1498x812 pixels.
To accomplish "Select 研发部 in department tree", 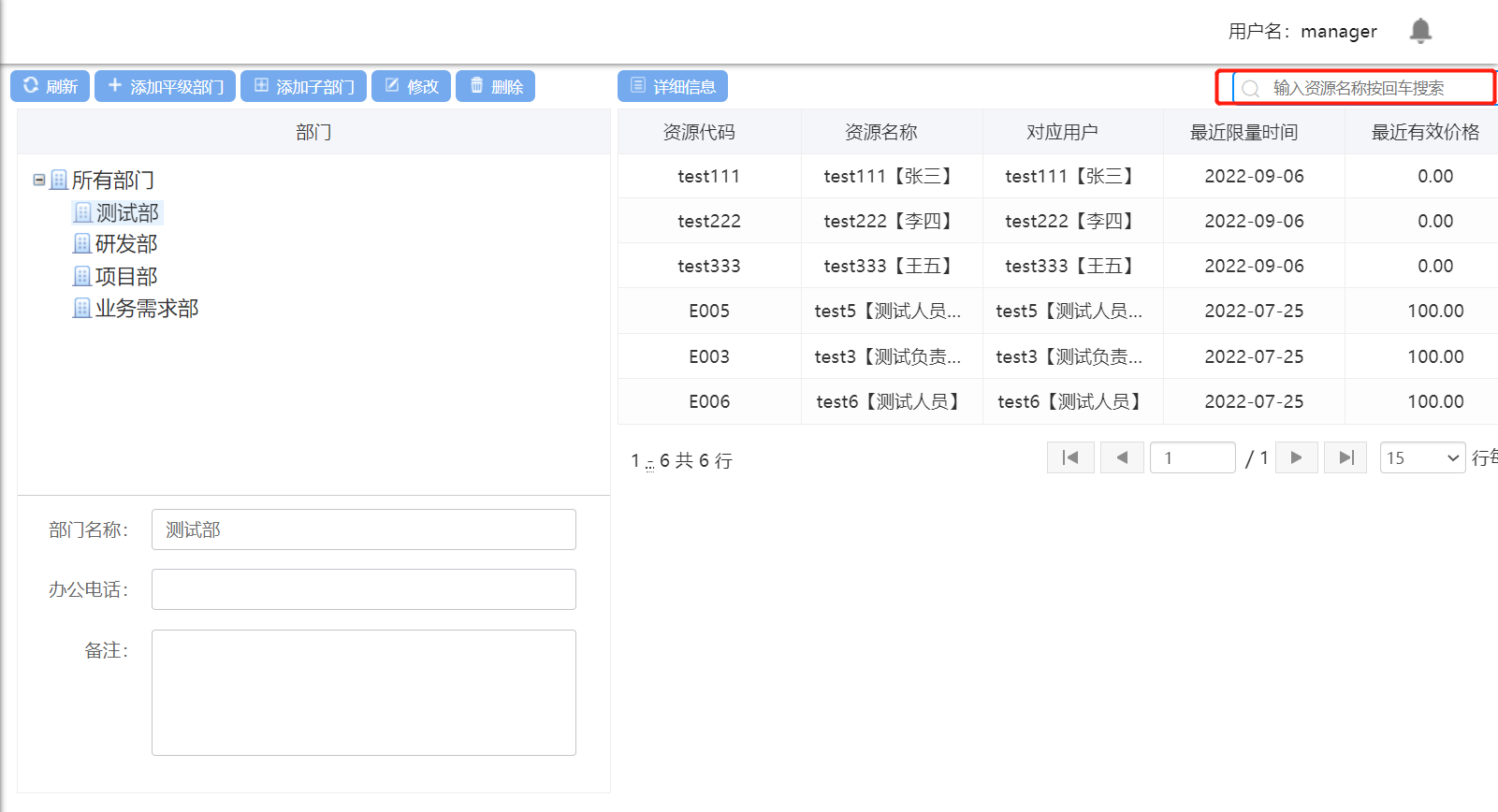I will 125,244.
